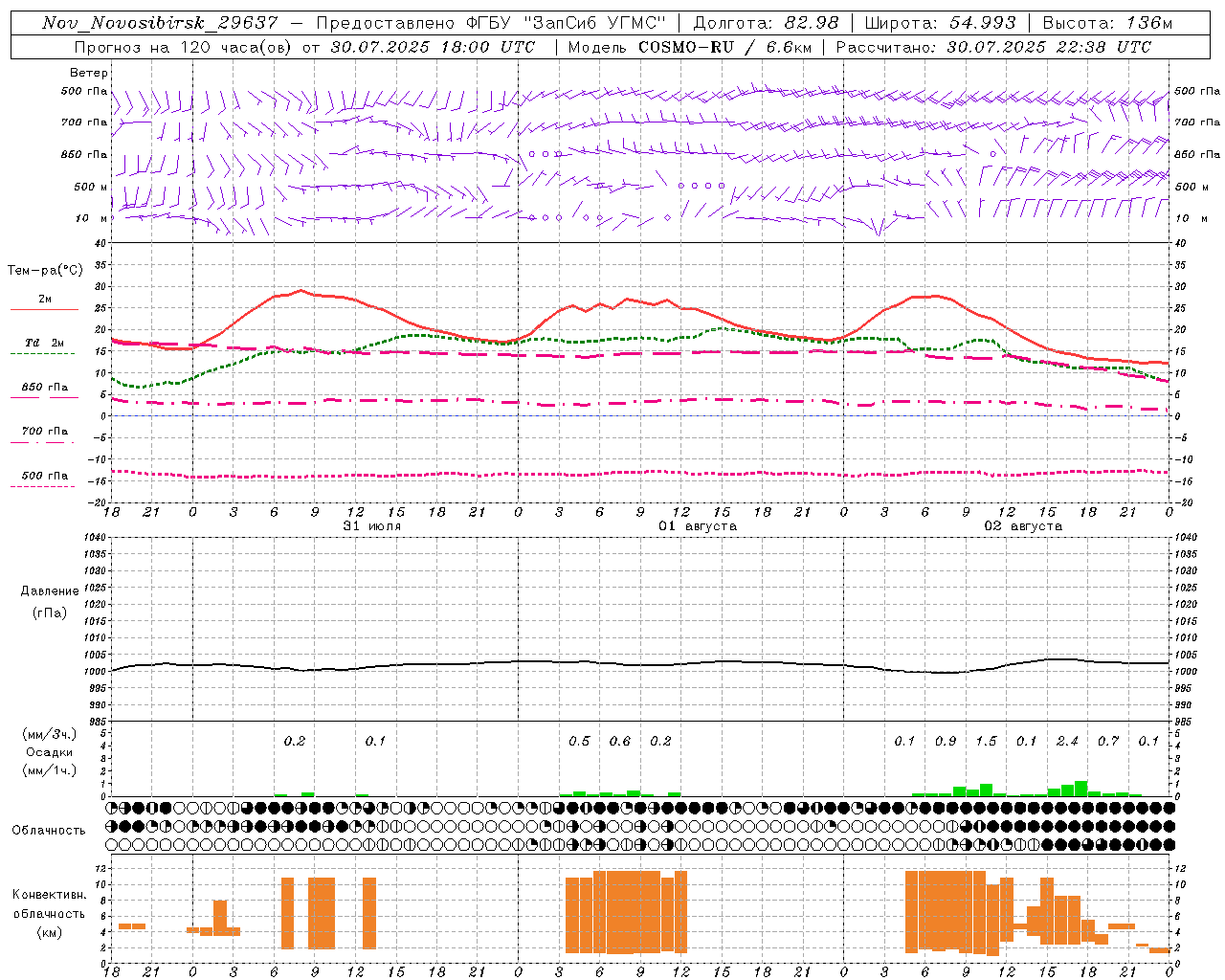
Task: Click the station name Nov_Novosibirsk_29637 in header
Action: tap(160, 23)
